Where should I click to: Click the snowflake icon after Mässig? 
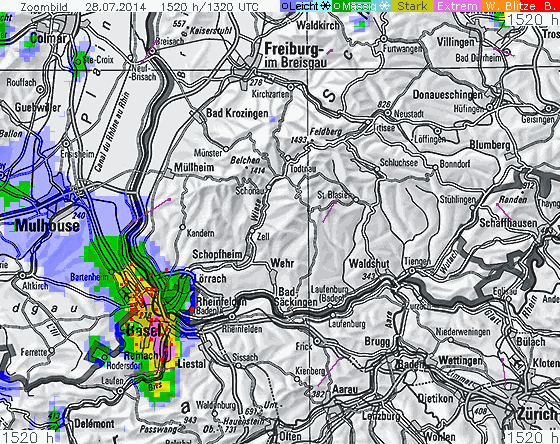(384, 6)
